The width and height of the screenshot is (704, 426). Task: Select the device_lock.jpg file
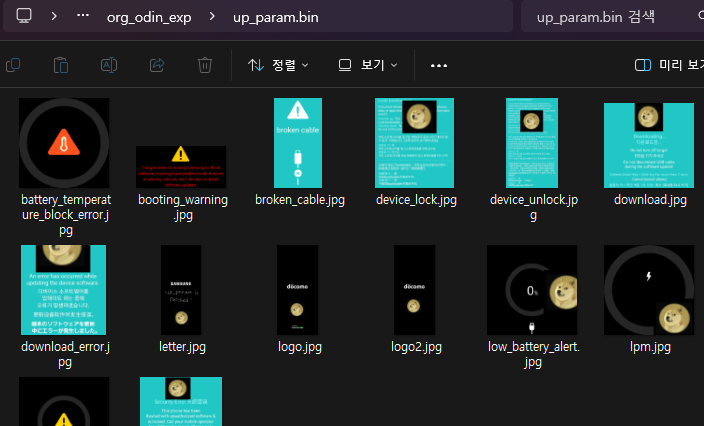(415, 143)
